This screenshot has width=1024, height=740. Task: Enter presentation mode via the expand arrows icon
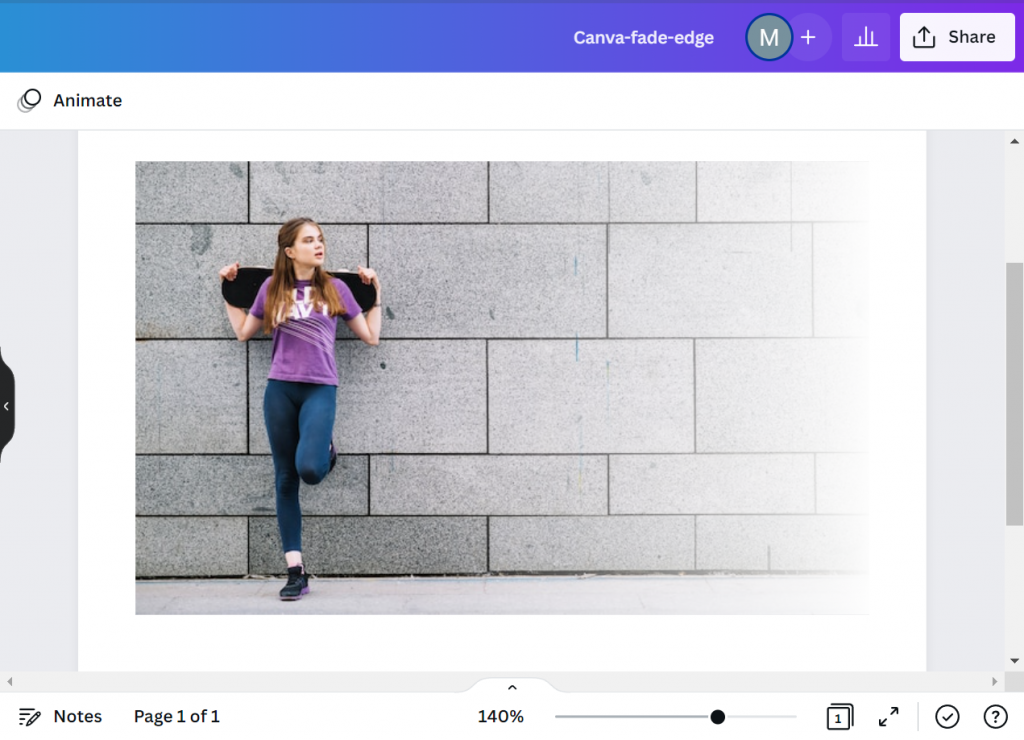click(888, 716)
